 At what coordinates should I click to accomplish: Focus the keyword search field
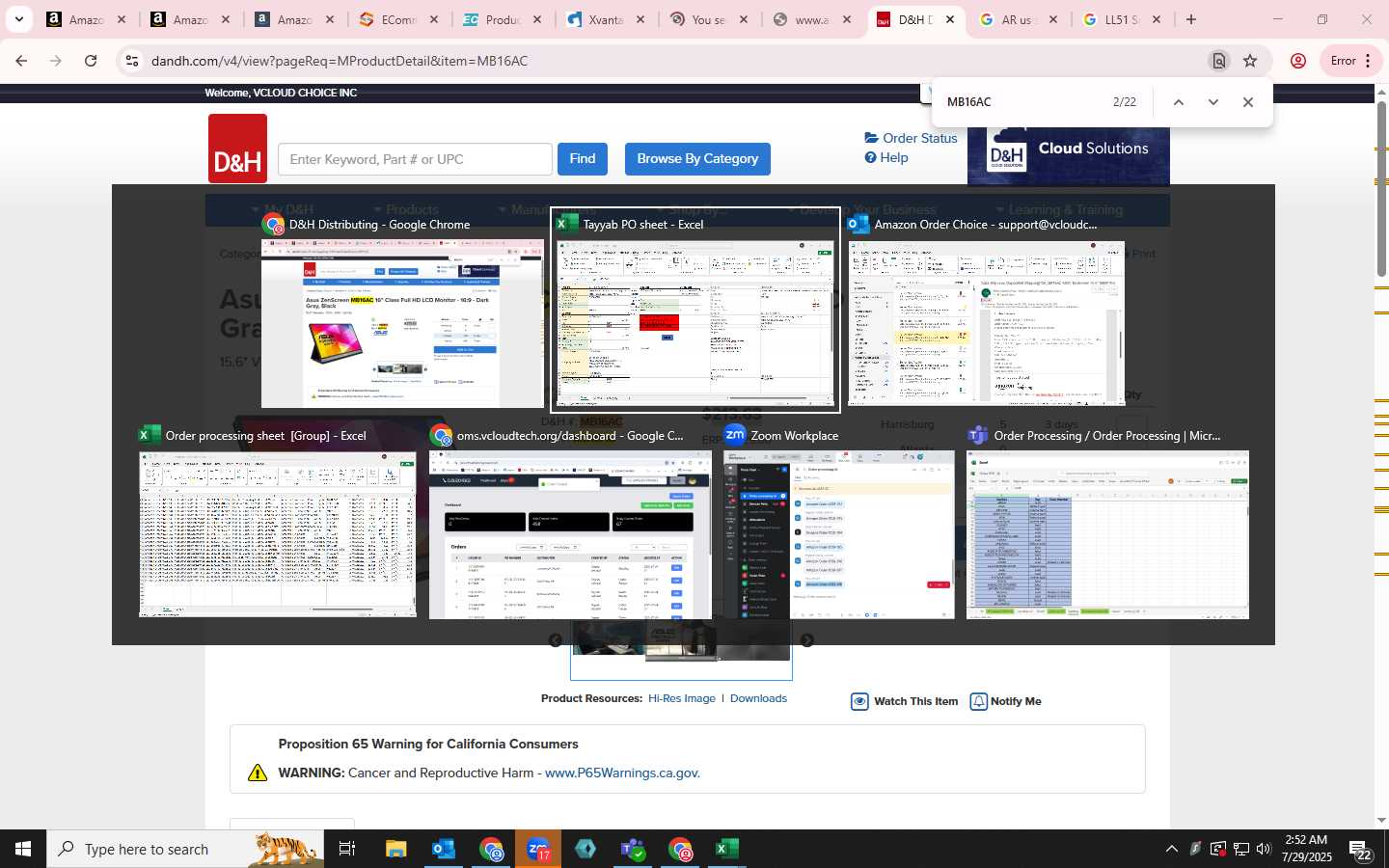coord(415,159)
